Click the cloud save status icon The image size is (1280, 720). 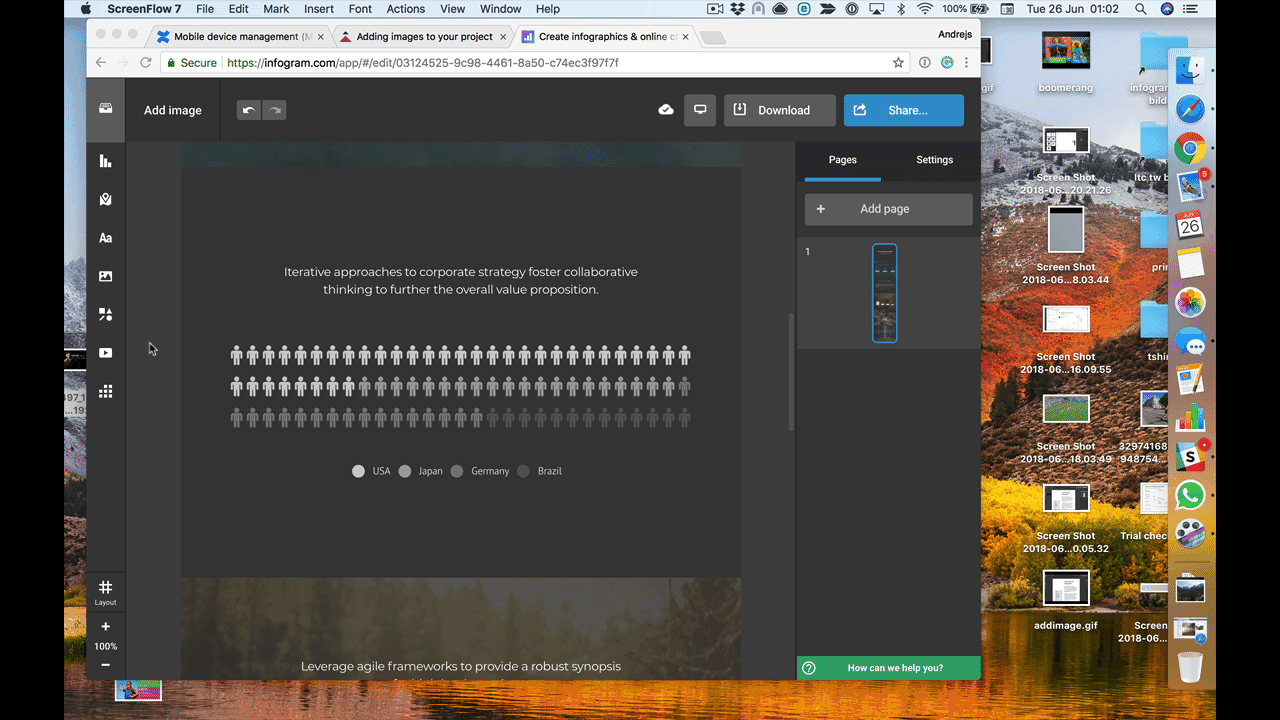click(666, 110)
